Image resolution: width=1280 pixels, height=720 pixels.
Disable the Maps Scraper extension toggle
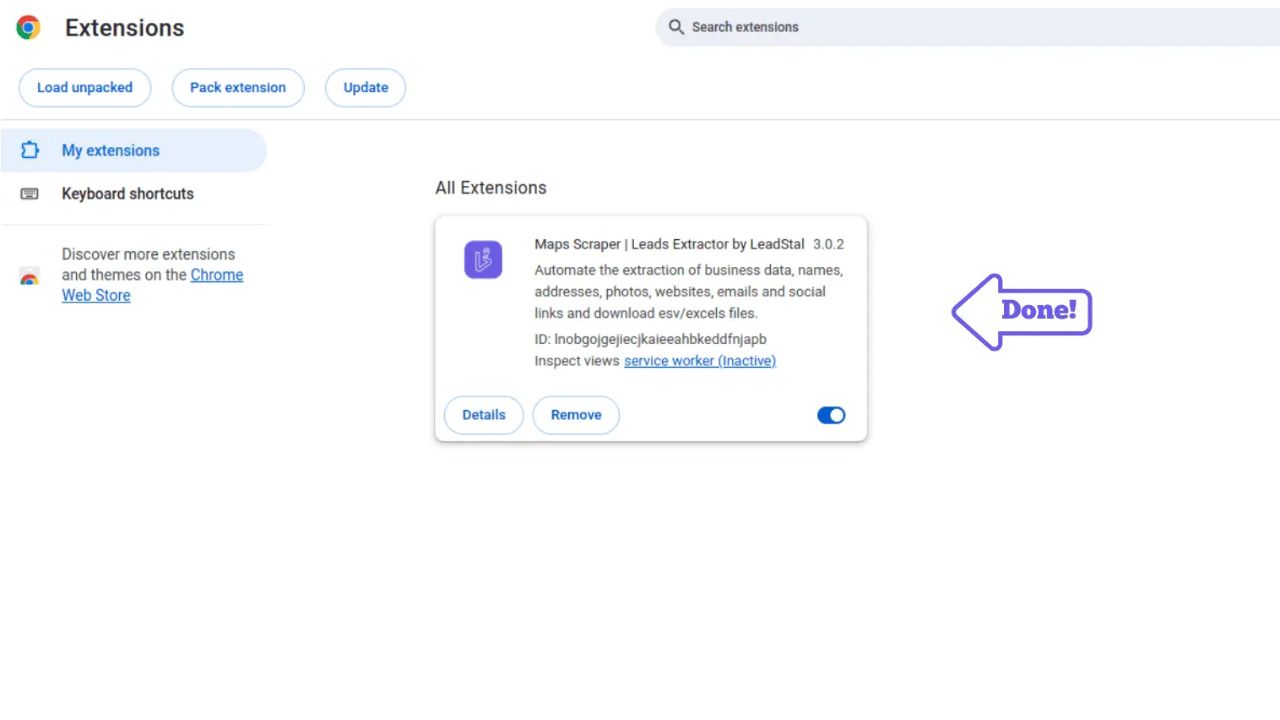click(x=831, y=415)
